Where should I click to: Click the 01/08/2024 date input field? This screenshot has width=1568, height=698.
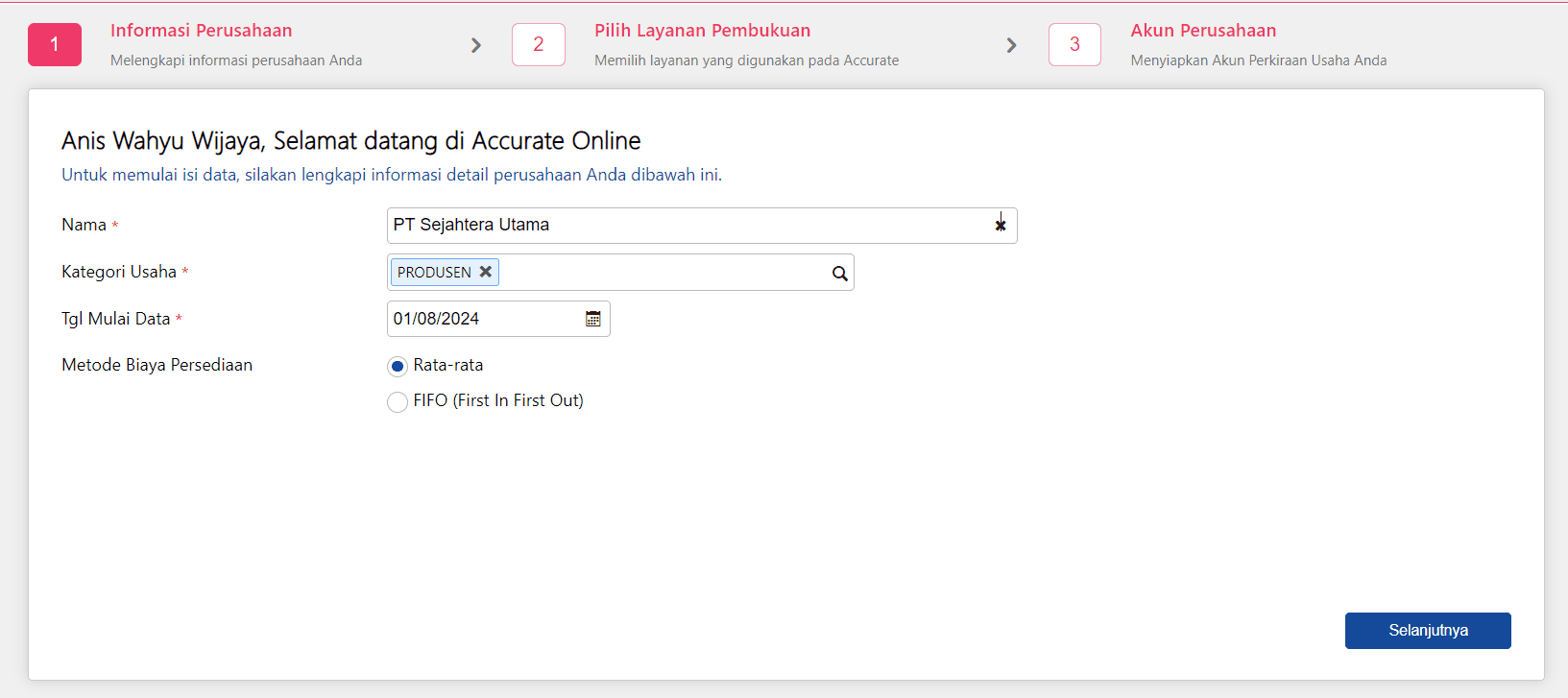(480, 319)
